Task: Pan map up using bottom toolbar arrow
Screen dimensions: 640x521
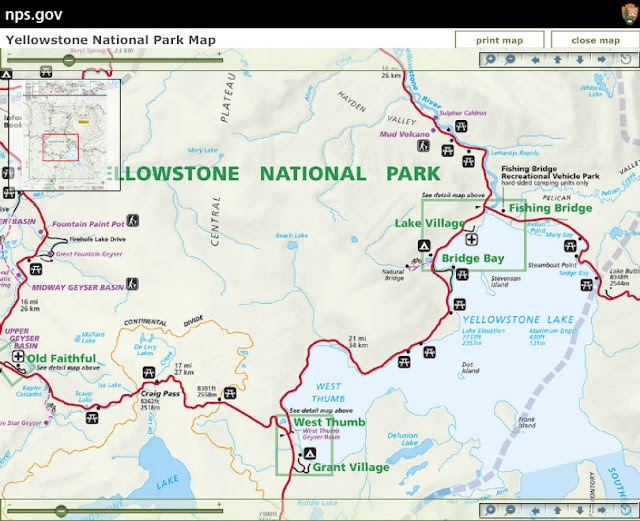Action: click(x=558, y=510)
